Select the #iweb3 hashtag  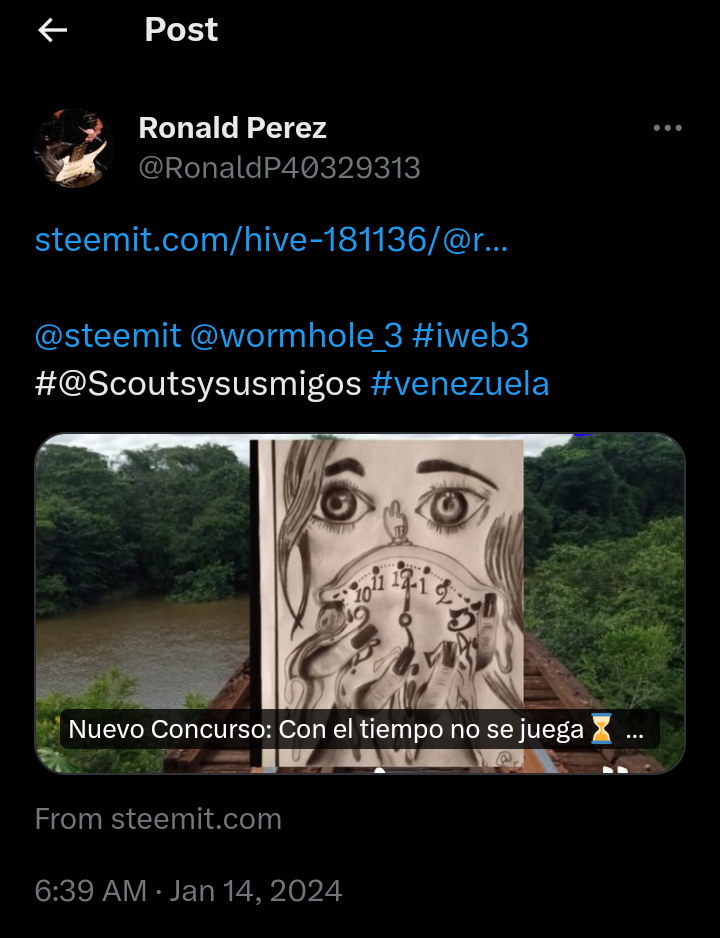(471, 335)
